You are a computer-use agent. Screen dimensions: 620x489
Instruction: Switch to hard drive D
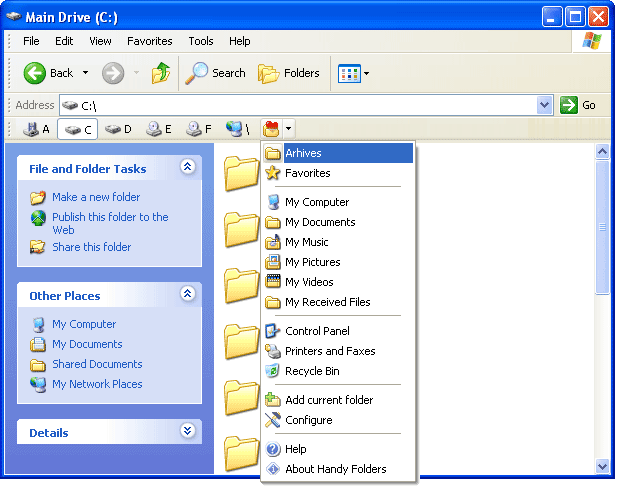(x=118, y=129)
